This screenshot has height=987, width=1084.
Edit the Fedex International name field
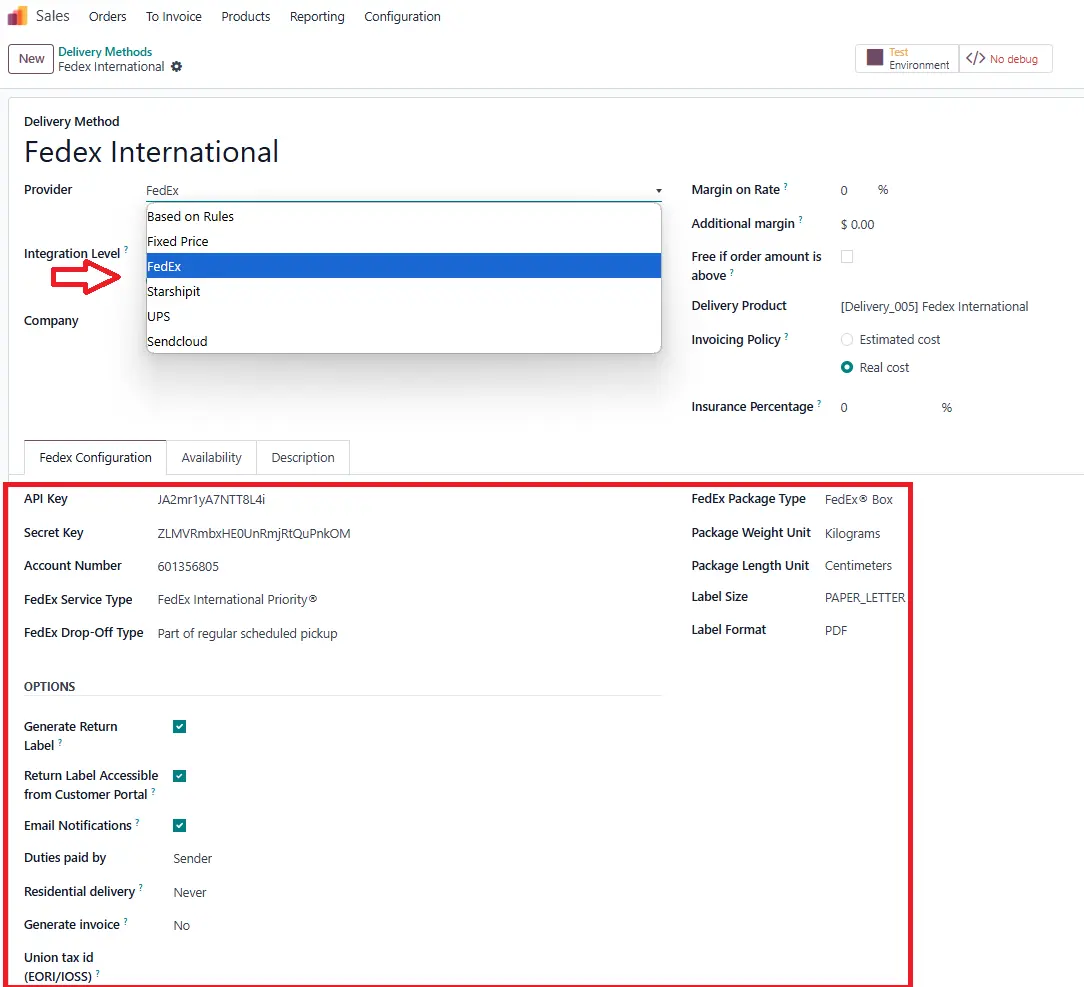(x=151, y=152)
